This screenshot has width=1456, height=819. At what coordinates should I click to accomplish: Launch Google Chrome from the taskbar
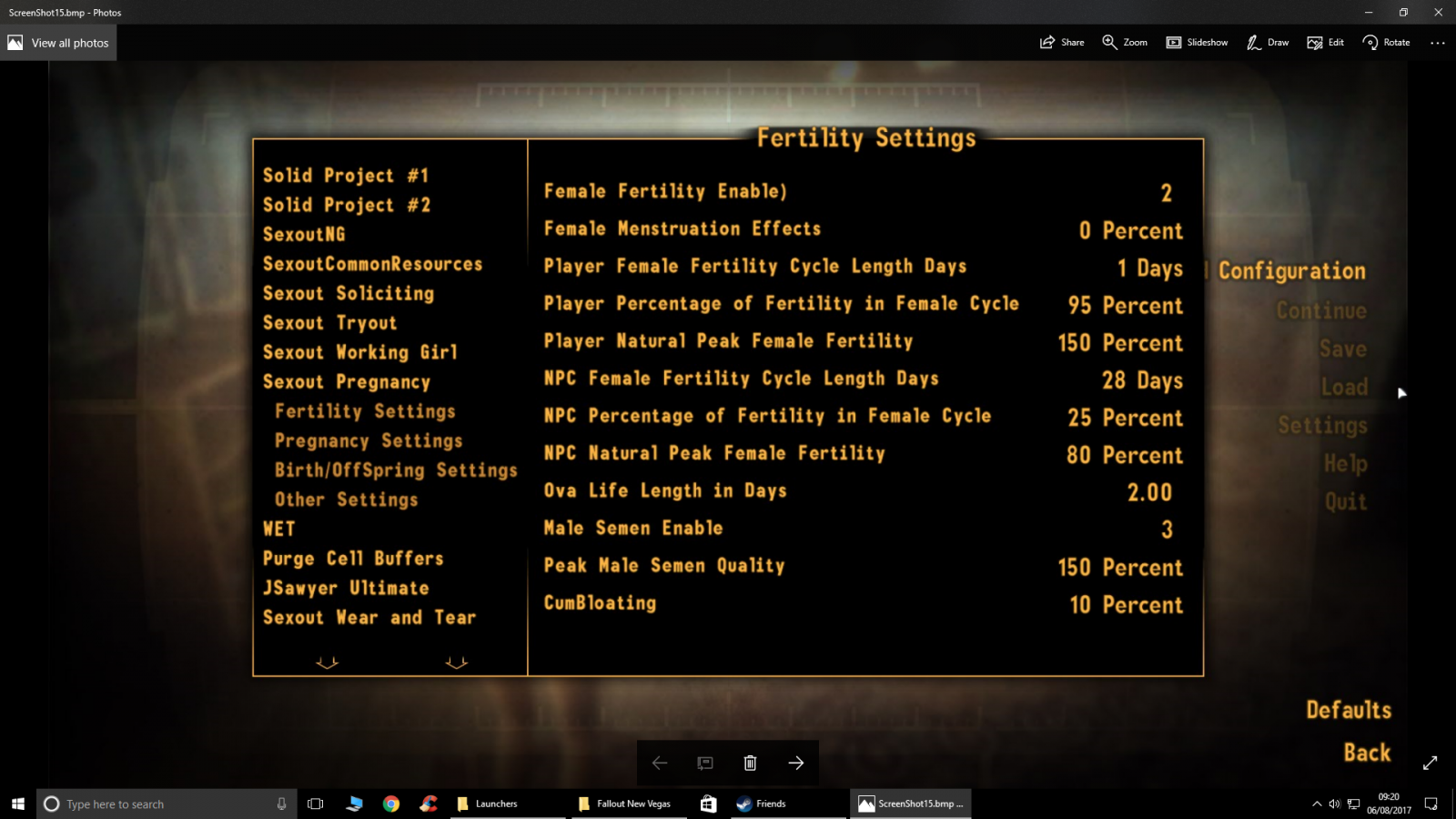391,804
